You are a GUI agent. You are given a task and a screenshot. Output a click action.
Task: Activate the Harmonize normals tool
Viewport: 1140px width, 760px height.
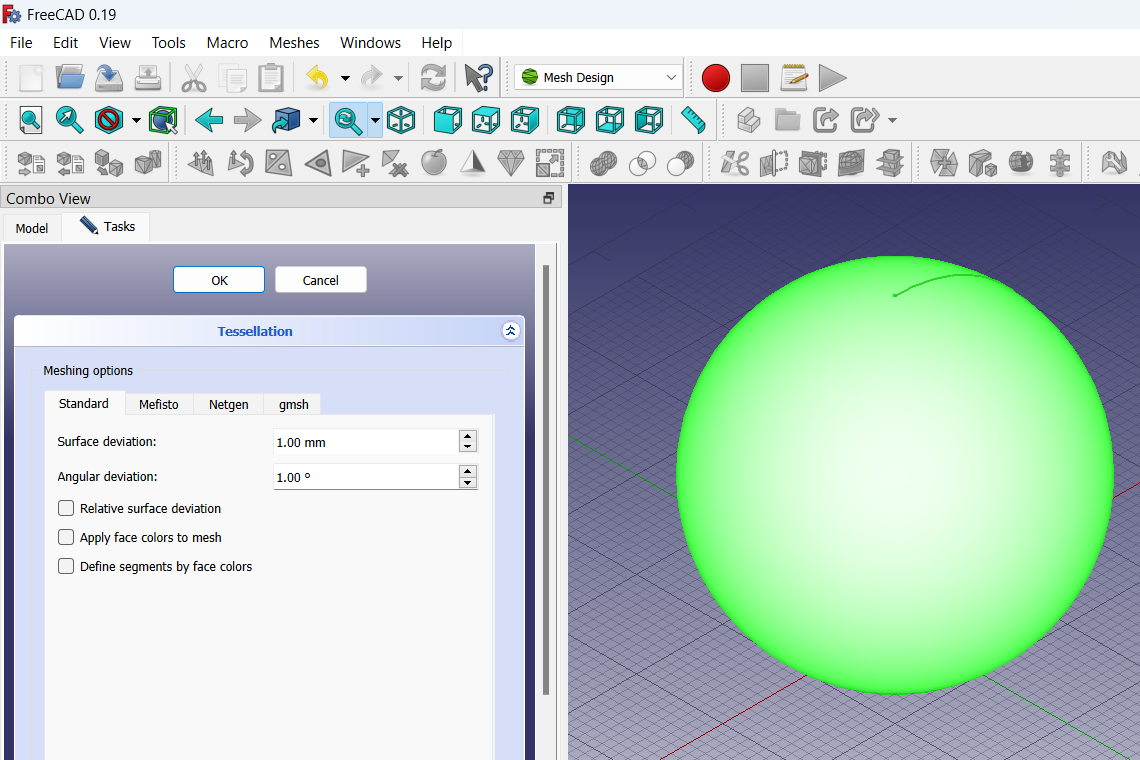click(200, 162)
